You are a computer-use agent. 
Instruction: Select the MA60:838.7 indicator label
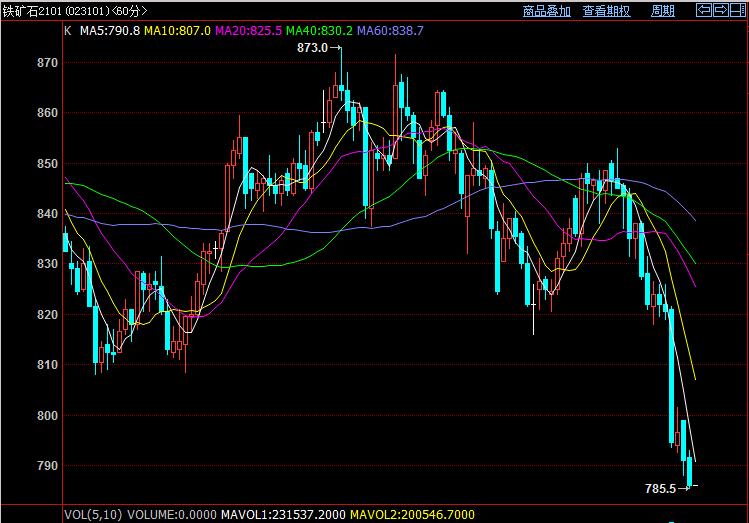390,31
